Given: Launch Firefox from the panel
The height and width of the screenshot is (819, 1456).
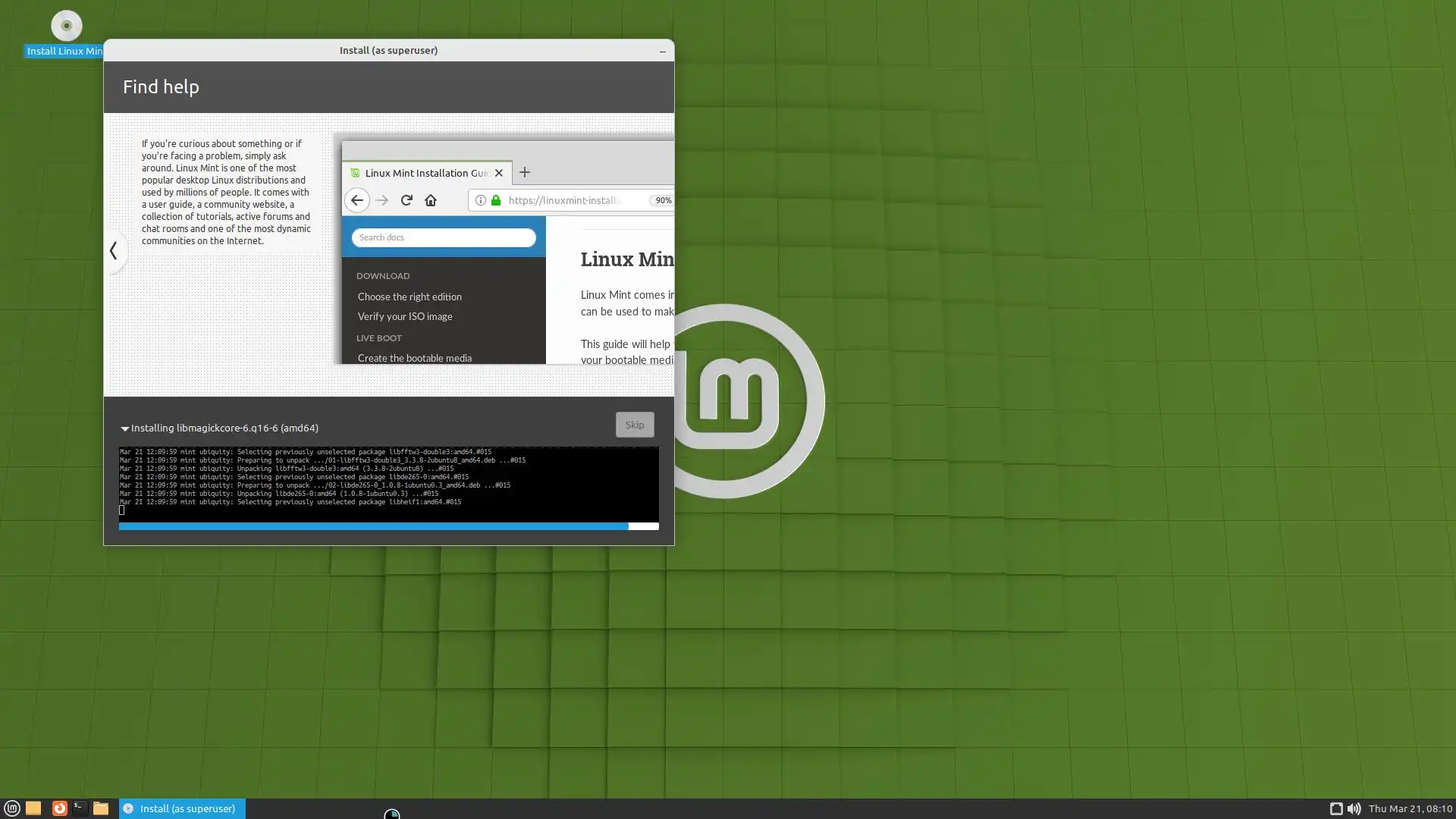Looking at the screenshot, I should tap(59, 808).
